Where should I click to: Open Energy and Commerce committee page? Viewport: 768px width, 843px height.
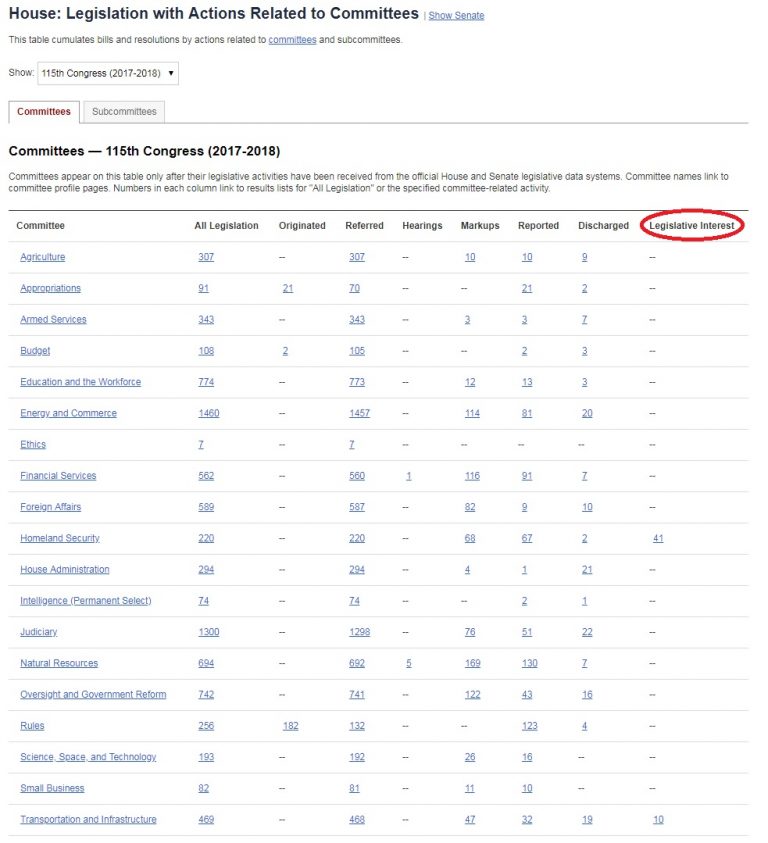pos(68,413)
